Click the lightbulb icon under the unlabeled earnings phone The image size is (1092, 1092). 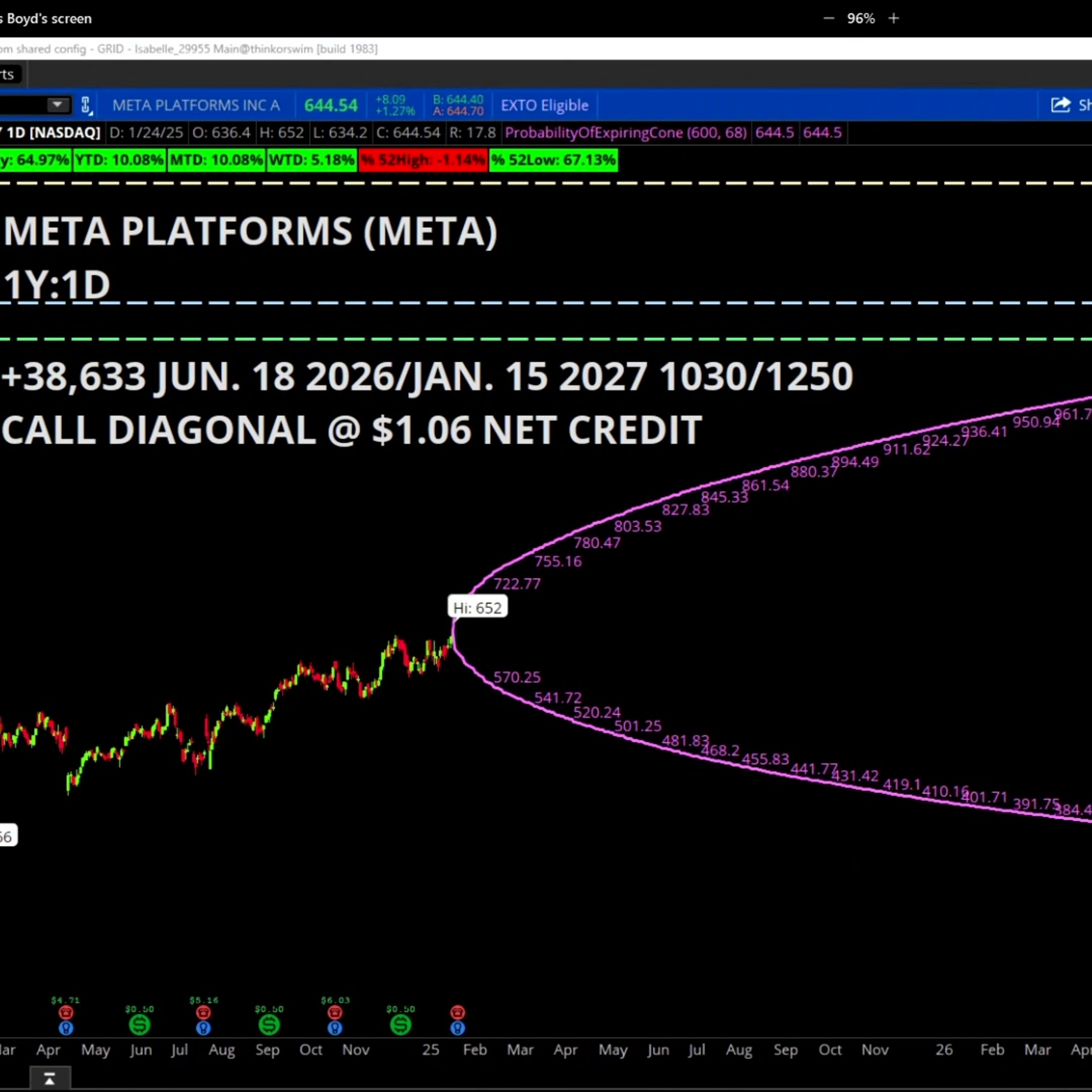click(x=457, y=1028)
